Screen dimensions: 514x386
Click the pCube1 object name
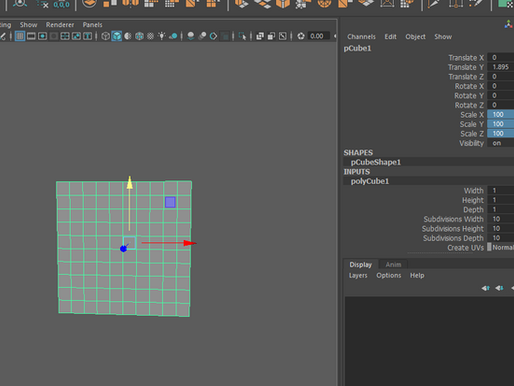coord(357,48)
